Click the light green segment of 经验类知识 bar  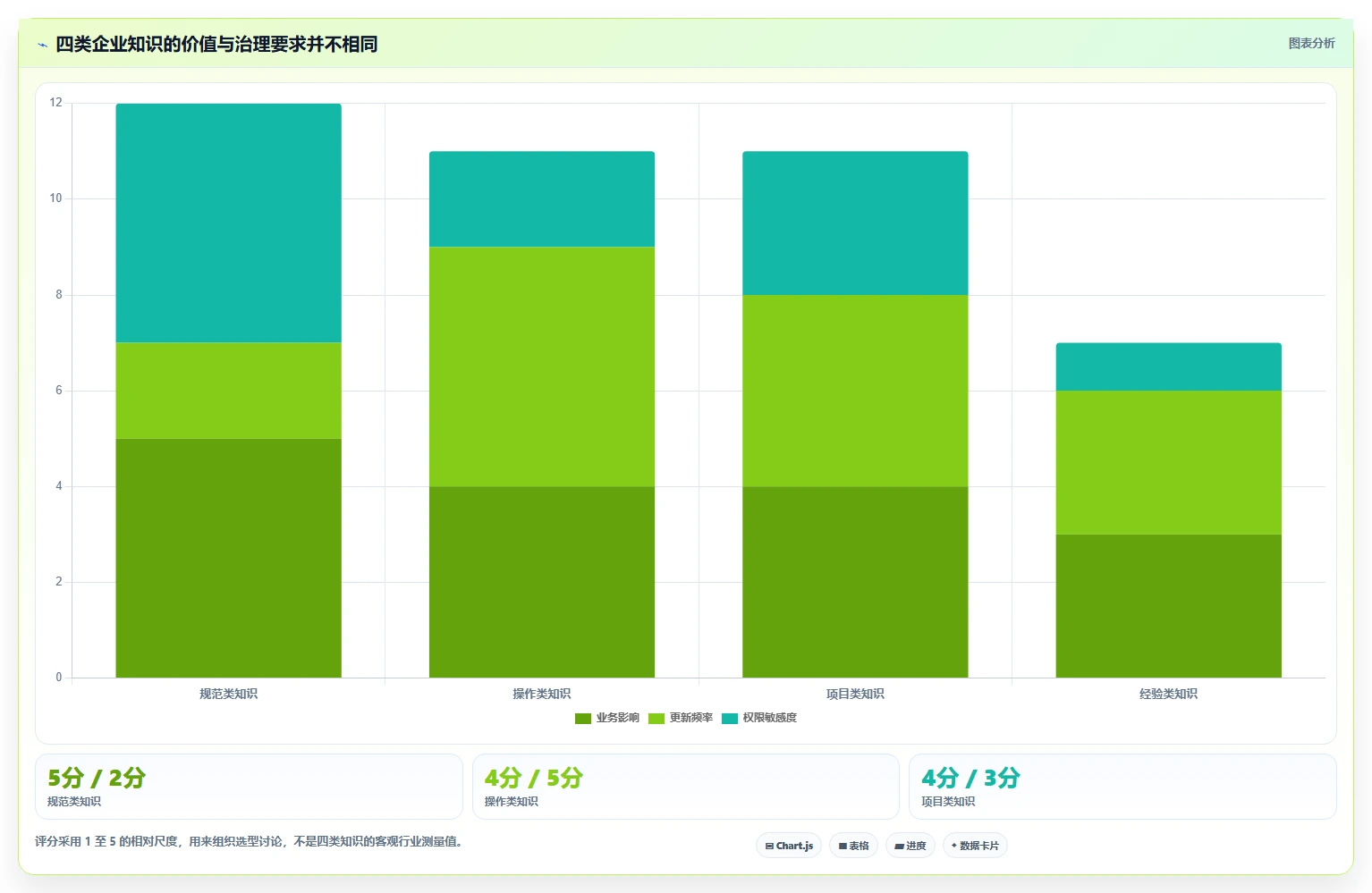[1168, 462]
